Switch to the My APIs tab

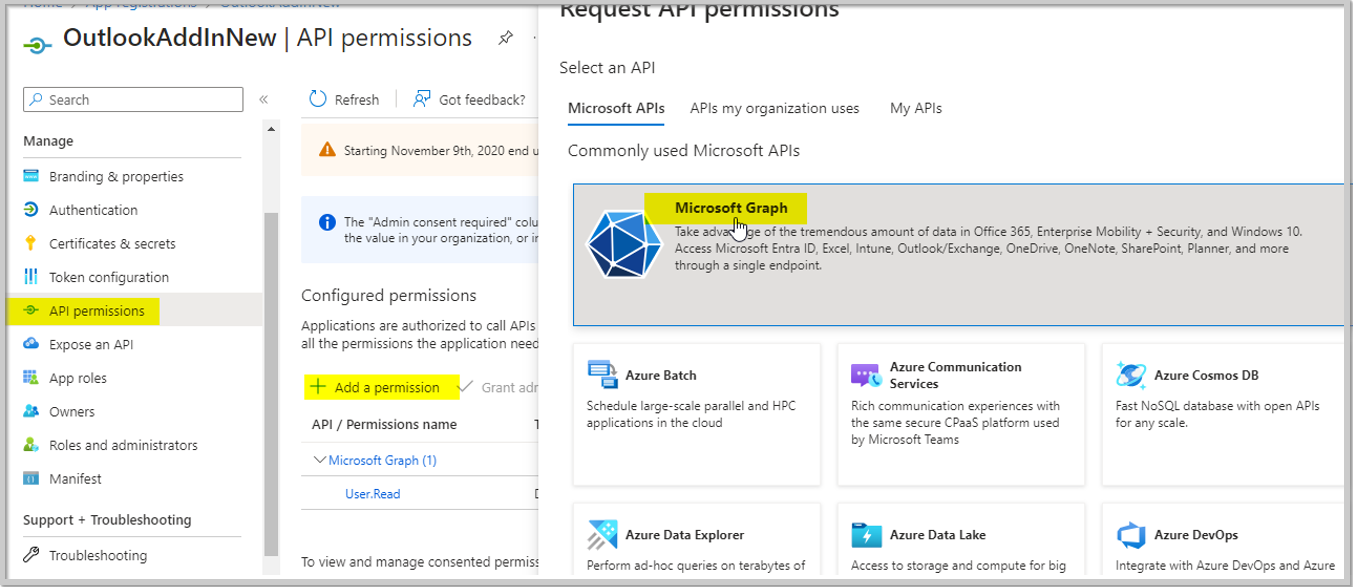pos(916,108)
